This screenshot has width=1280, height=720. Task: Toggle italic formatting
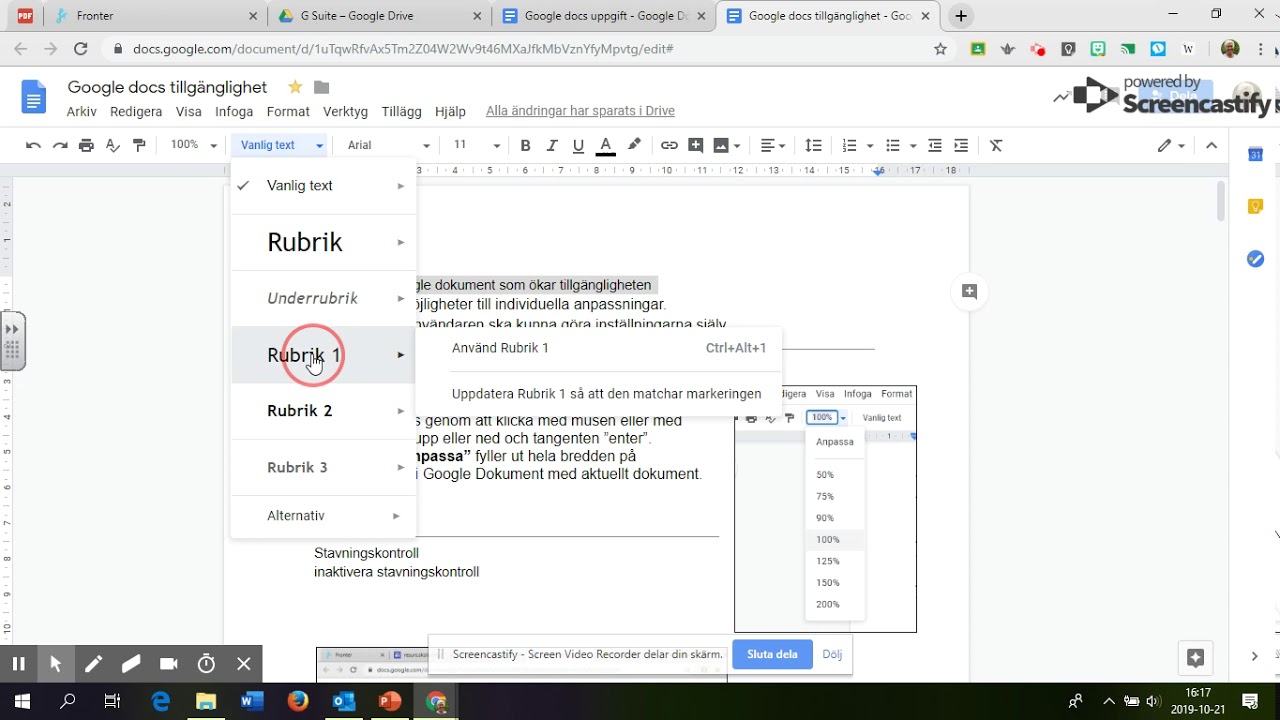point(552,145)
